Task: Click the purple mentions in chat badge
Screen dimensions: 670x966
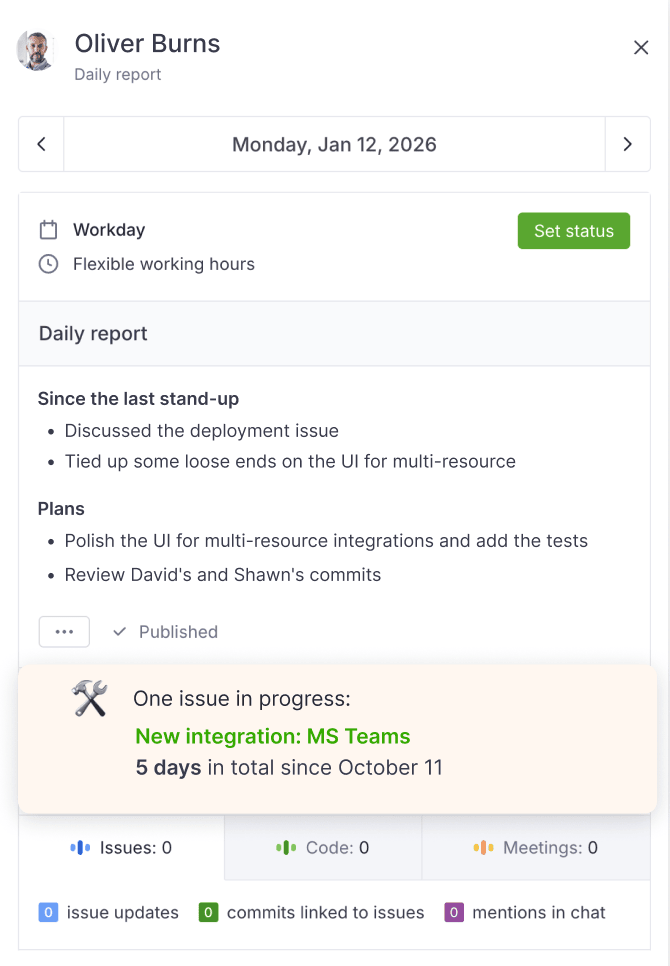Action: click(454, 912)
